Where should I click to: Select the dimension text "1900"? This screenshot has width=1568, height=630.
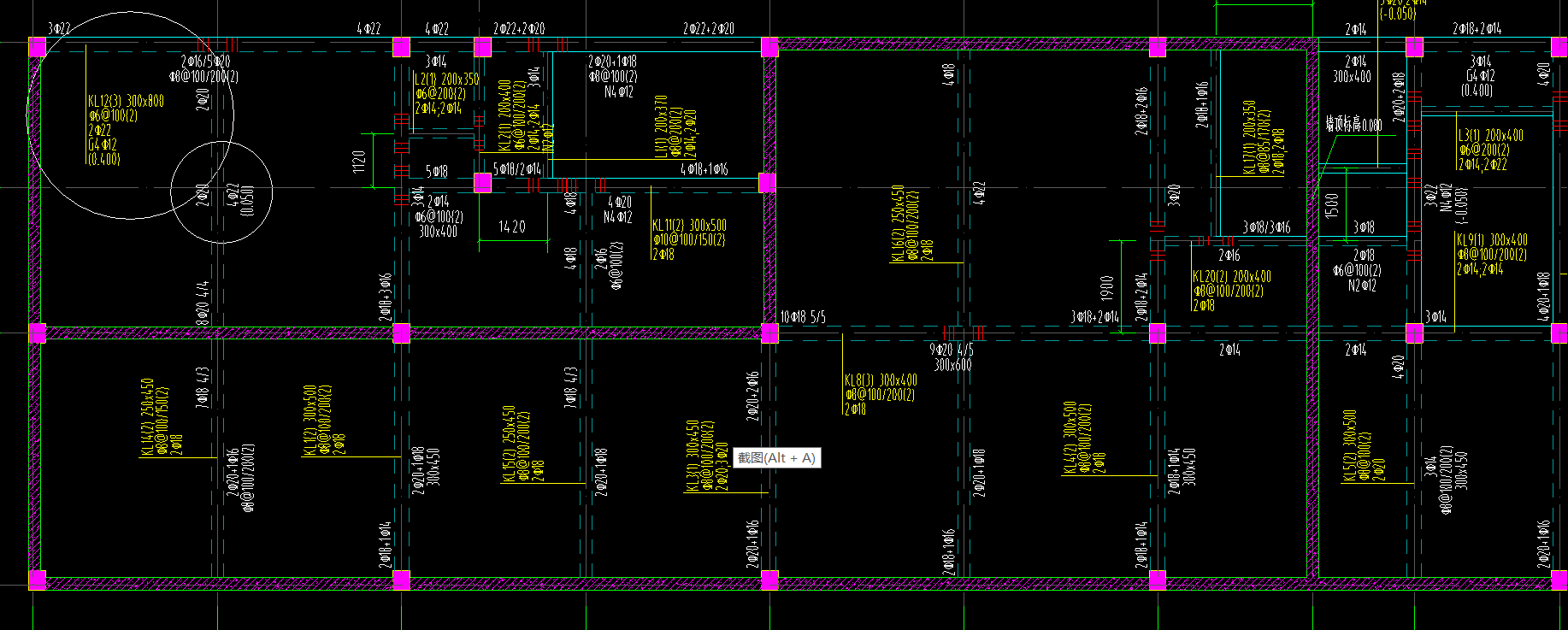[x=1106, y=288]
